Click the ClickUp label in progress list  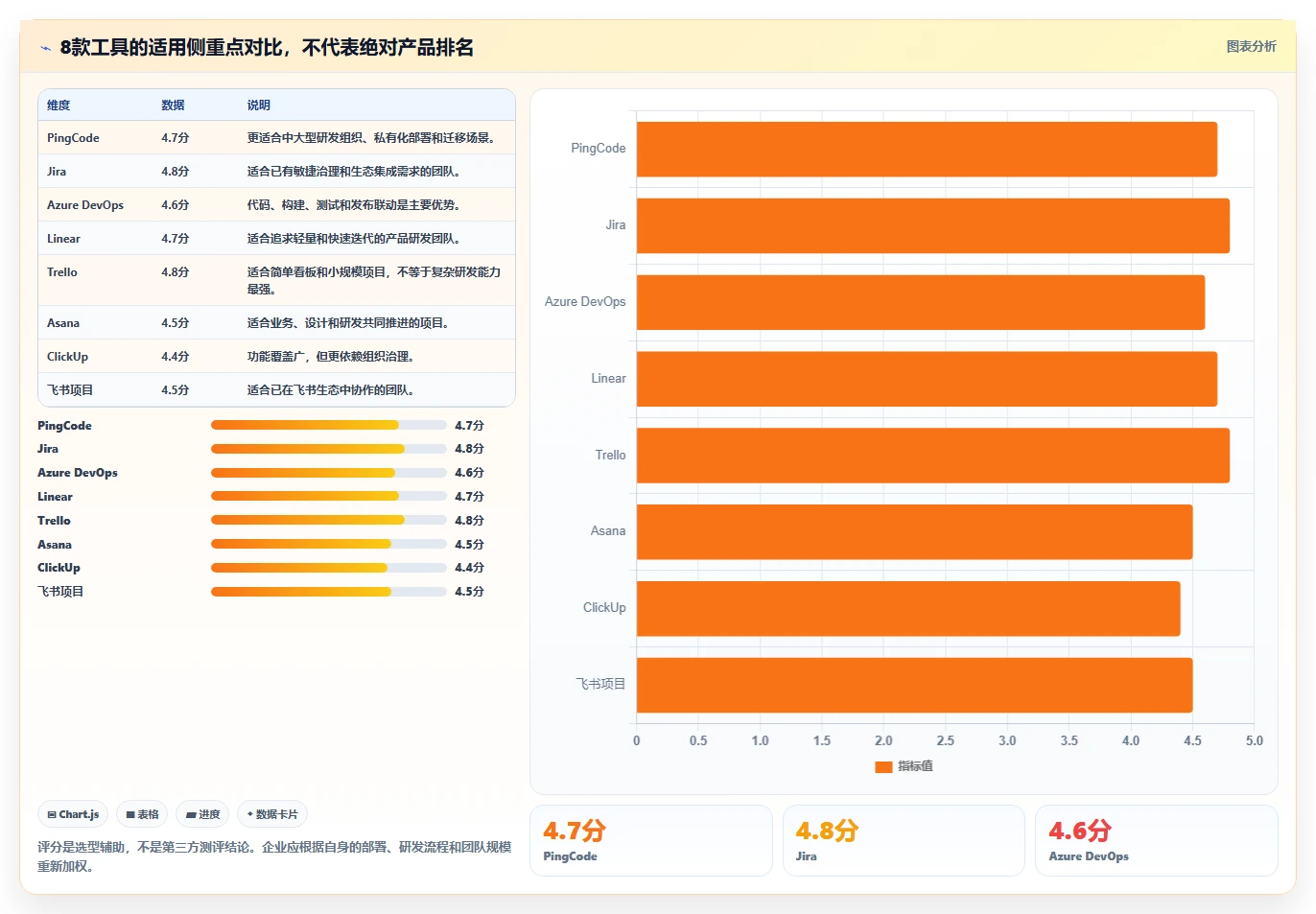coord(59,568)
